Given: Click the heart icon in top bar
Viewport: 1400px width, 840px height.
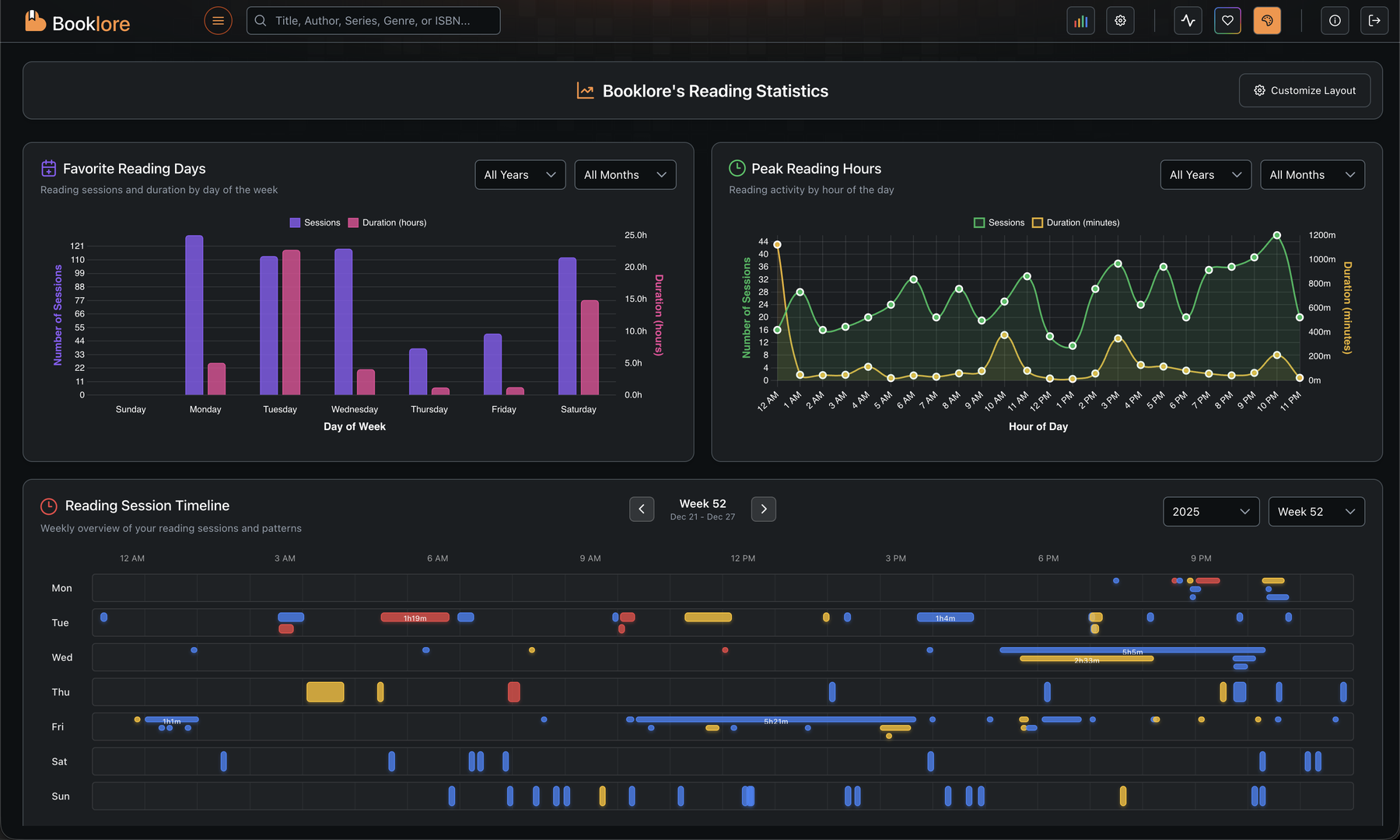Looking at the screenshot, I should (1227, 21).
